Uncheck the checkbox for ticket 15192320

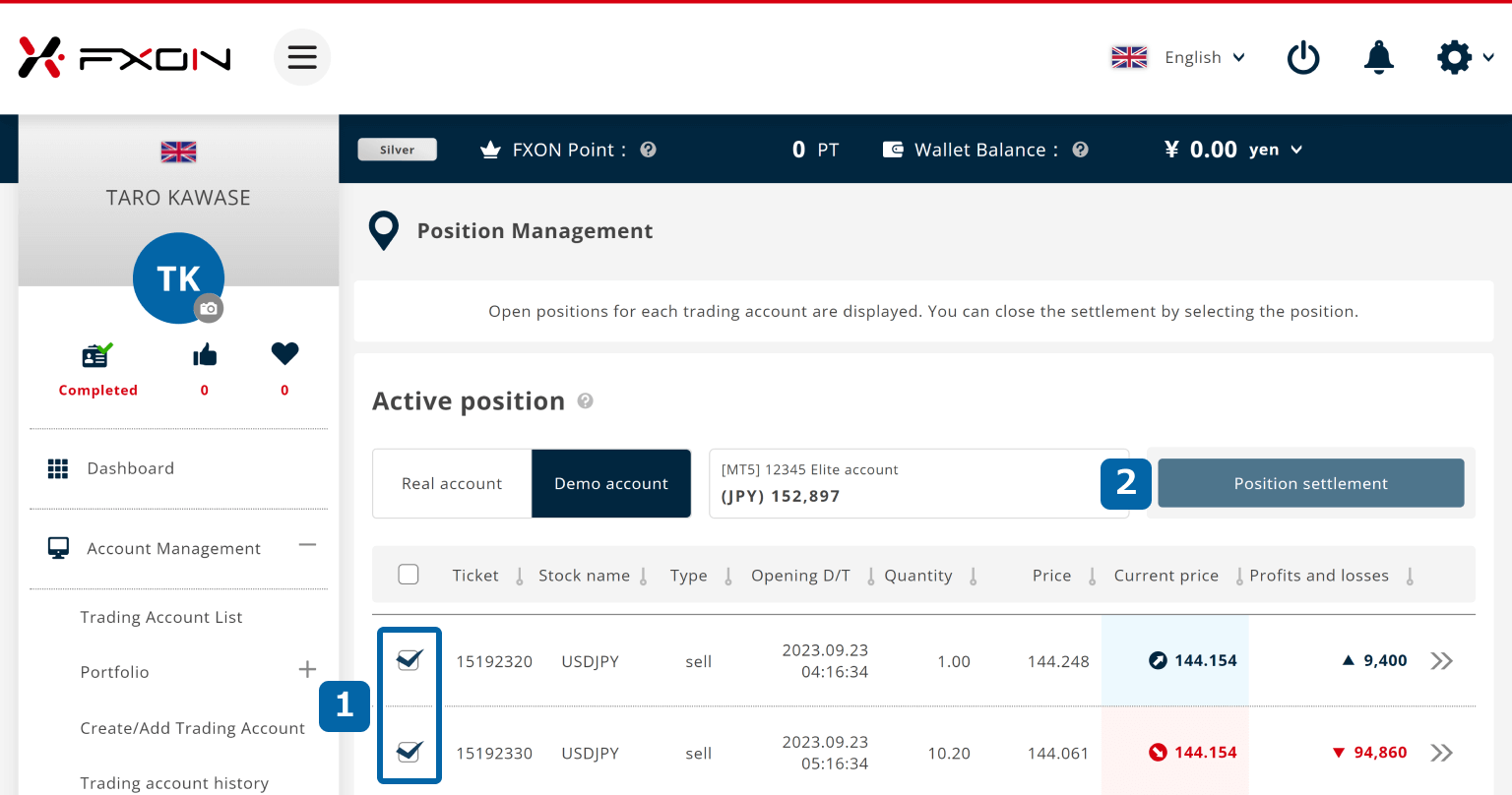(409, 660)
